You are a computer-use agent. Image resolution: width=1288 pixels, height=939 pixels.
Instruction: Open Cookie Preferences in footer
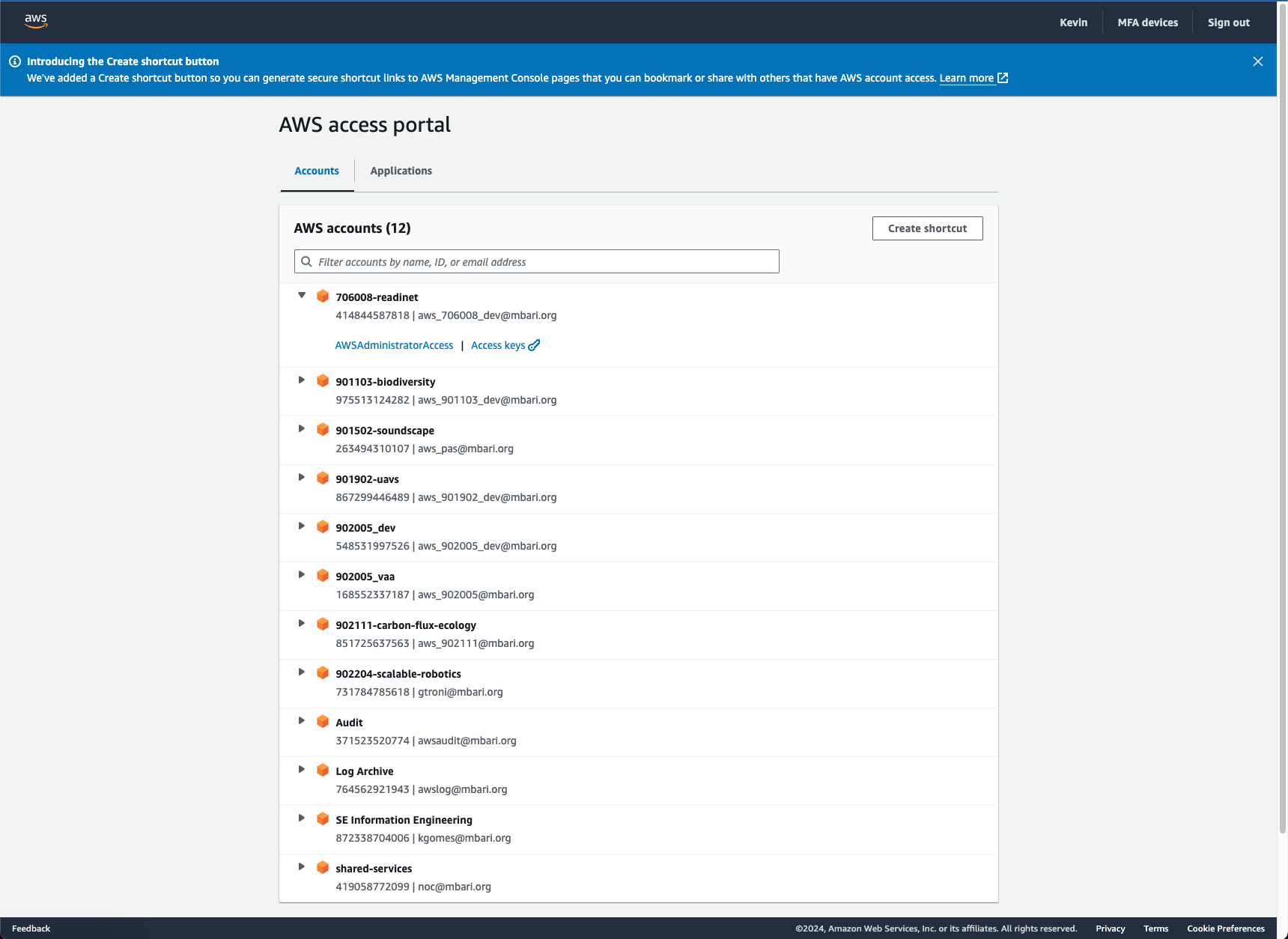pyautogui.click(x=1226, y=929)
